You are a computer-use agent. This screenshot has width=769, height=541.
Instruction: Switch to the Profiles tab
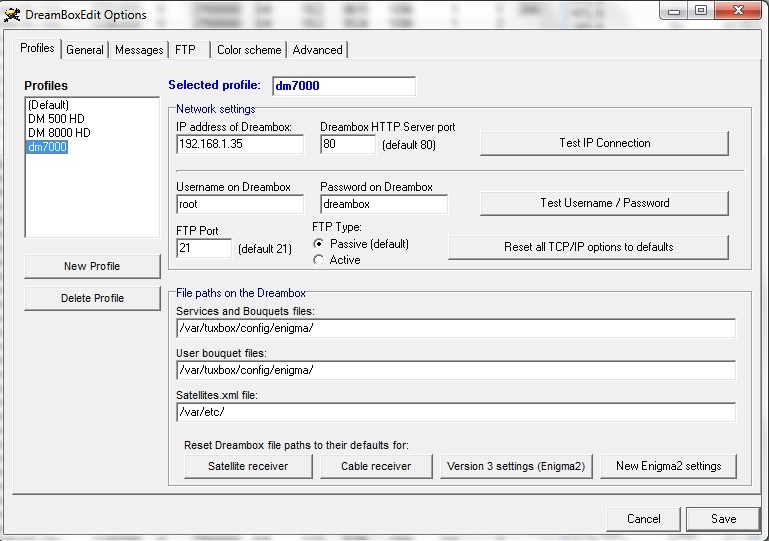click(37, 49)
